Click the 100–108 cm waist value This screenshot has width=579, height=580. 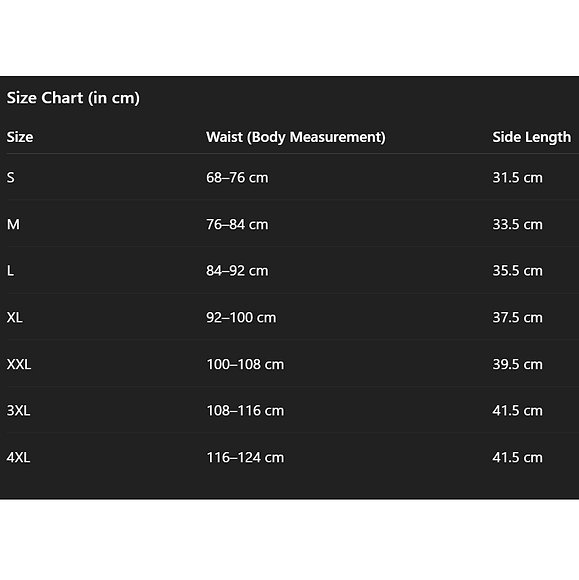[245, 364]
